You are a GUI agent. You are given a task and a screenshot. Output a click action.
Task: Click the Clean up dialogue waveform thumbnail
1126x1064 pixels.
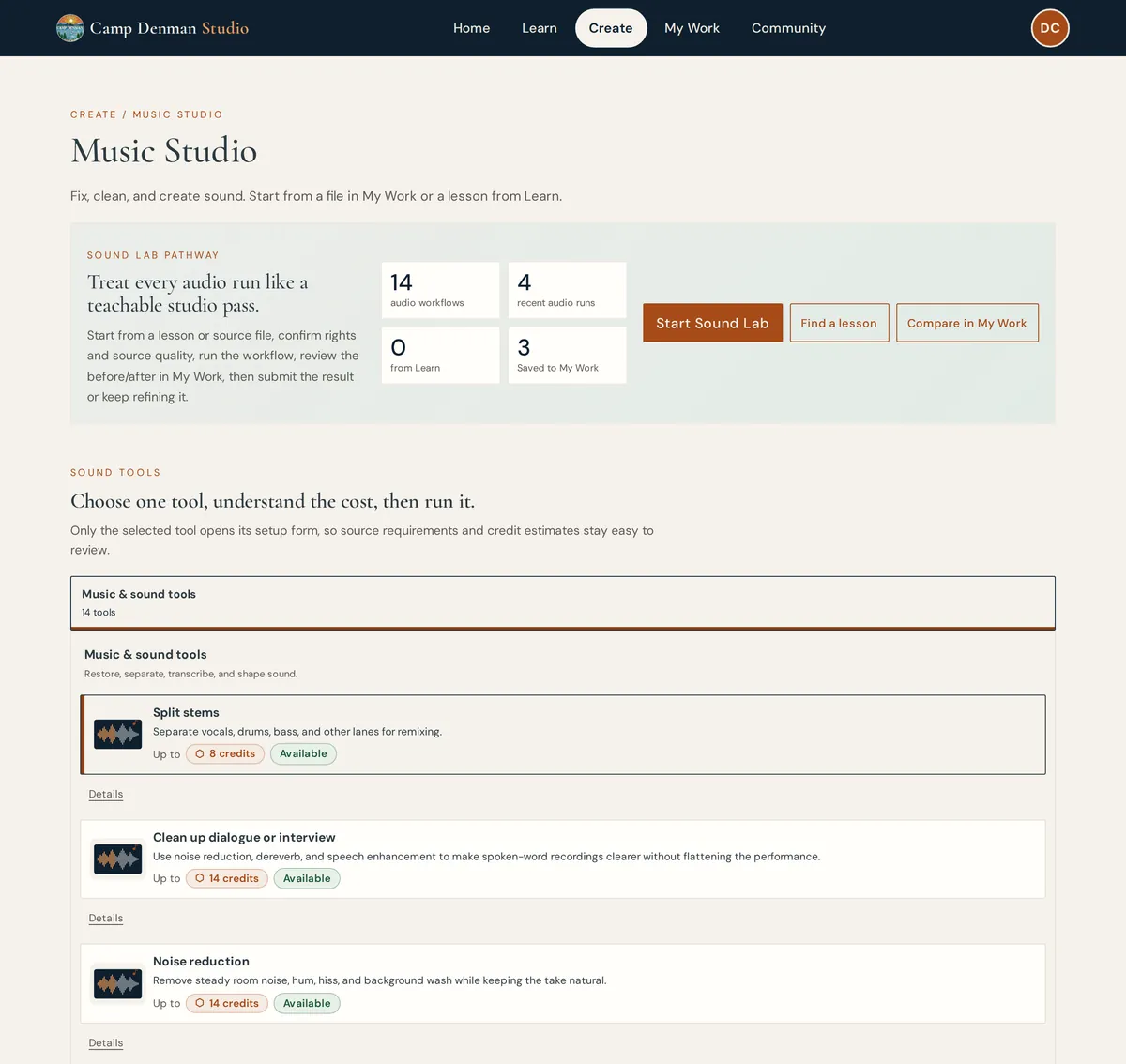point(118,859)
